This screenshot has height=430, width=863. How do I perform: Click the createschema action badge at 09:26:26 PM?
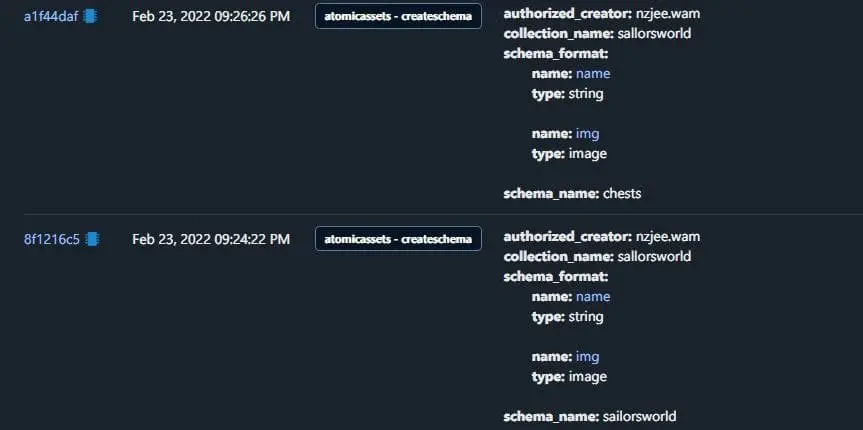(x=398, y=17)
